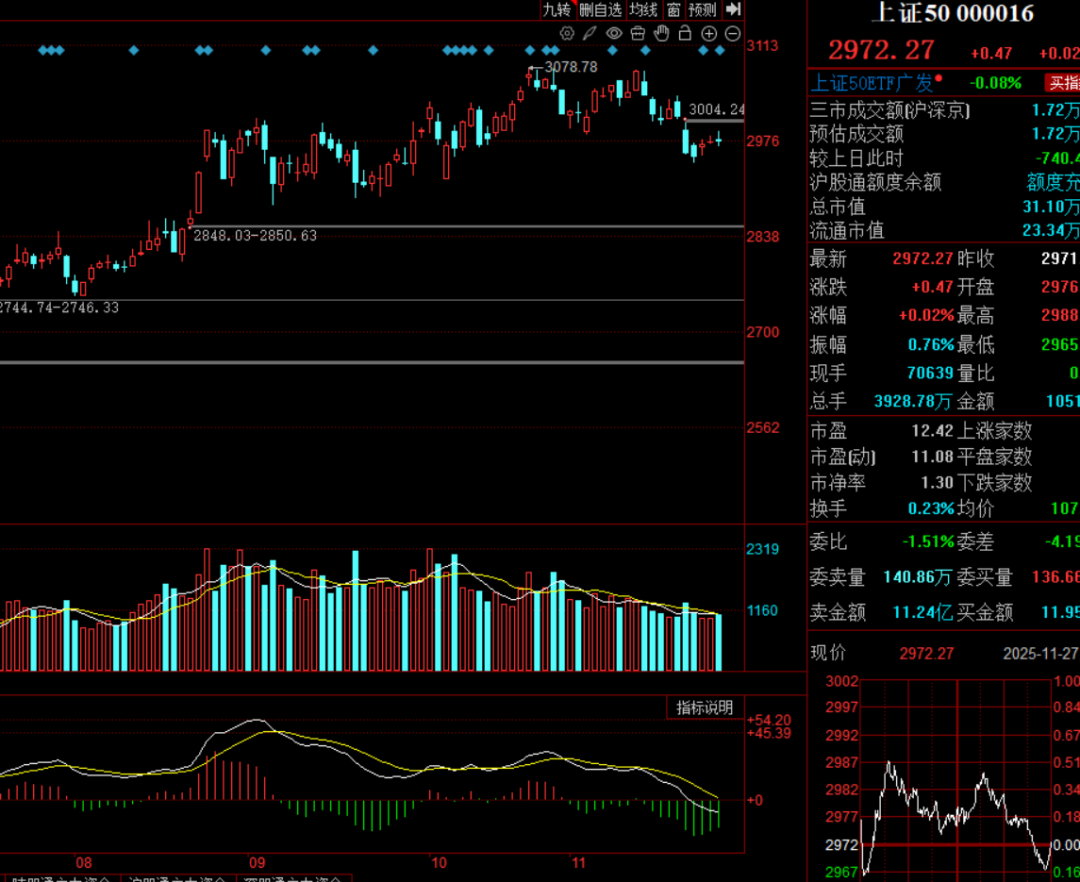
Task: Zoom out with the minus icon
Action: (732, 33)
